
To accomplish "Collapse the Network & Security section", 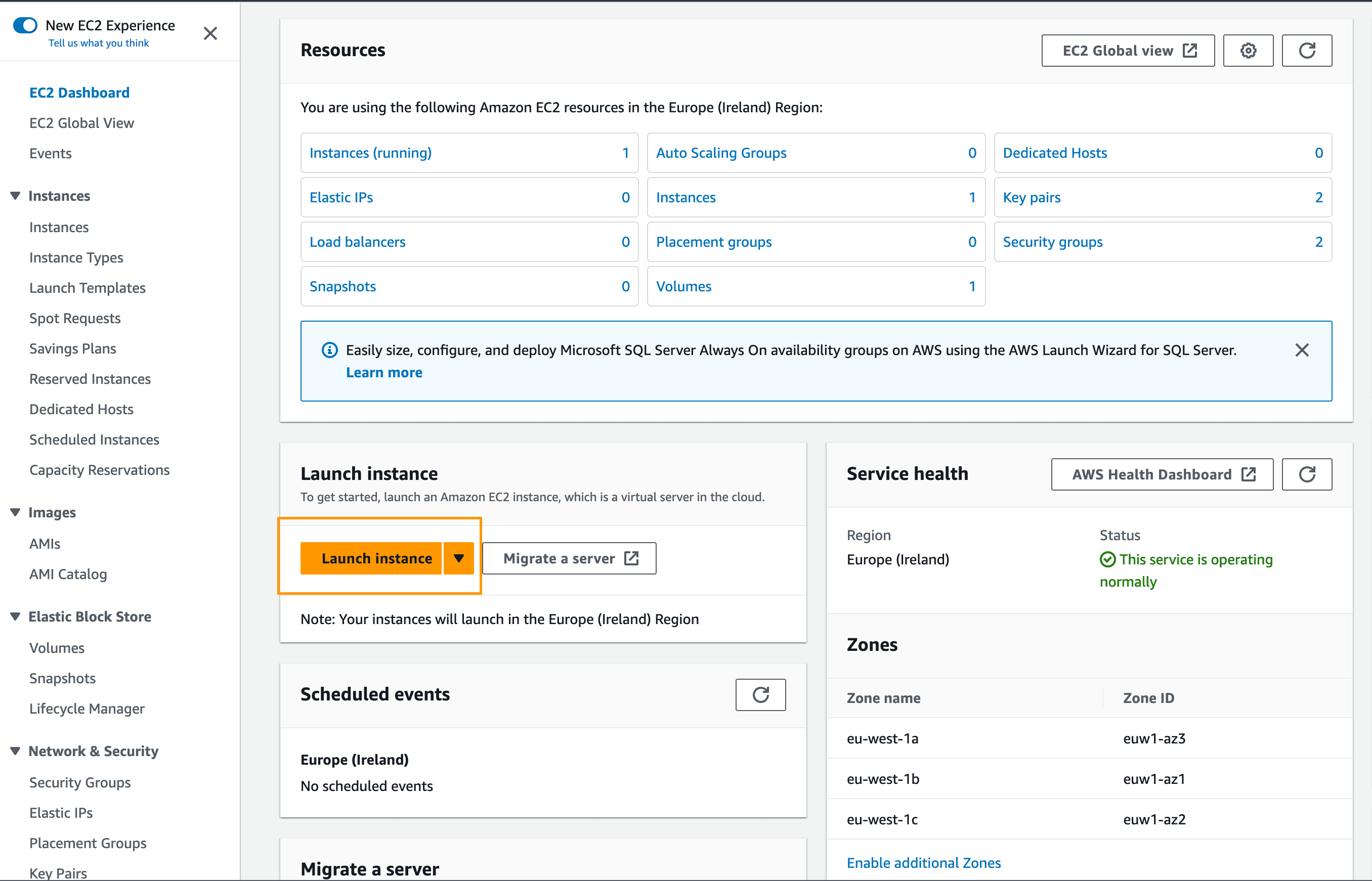I will click(x=16, y=751).
